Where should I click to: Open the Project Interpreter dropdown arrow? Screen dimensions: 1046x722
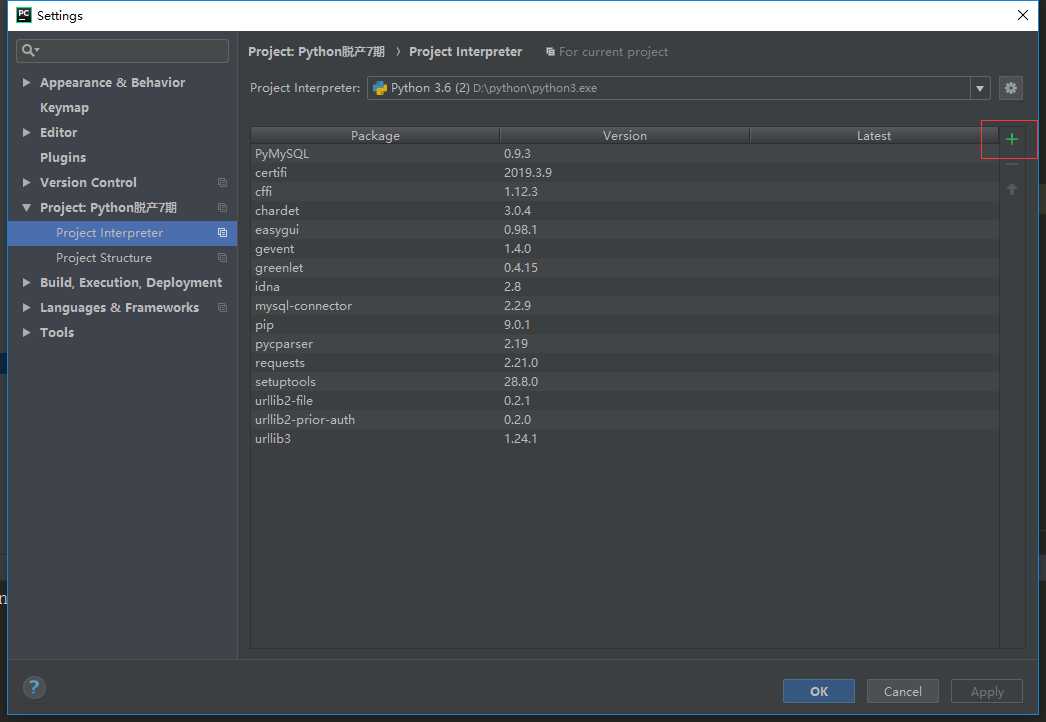(x=979, y=88)
